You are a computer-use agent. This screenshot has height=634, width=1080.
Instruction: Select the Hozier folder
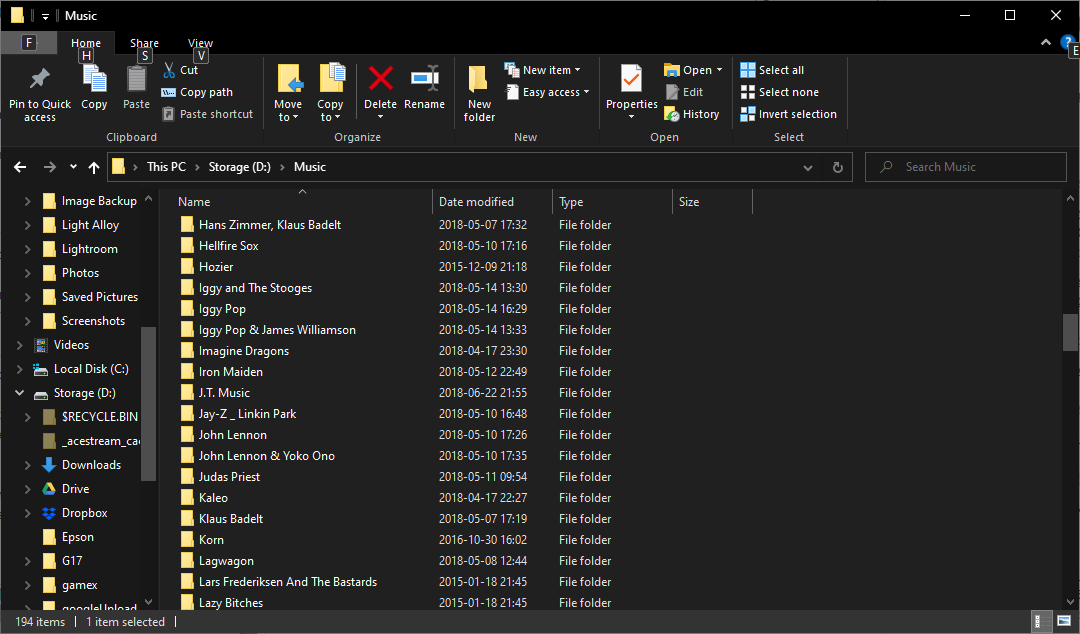216,267
